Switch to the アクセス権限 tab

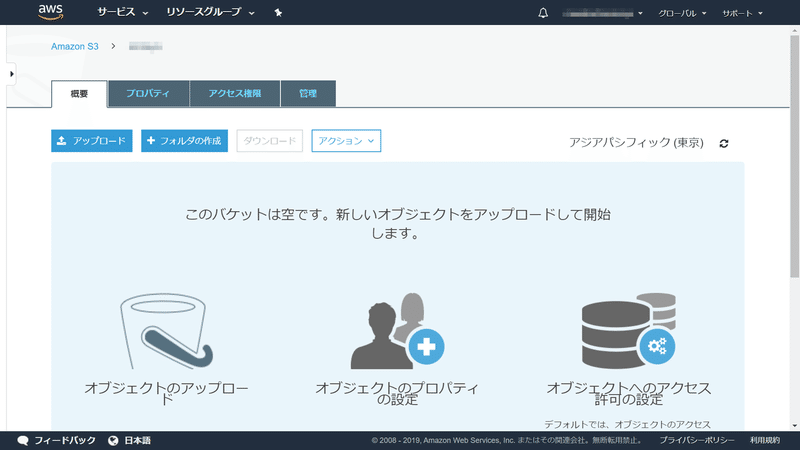[x=235, y=93]
